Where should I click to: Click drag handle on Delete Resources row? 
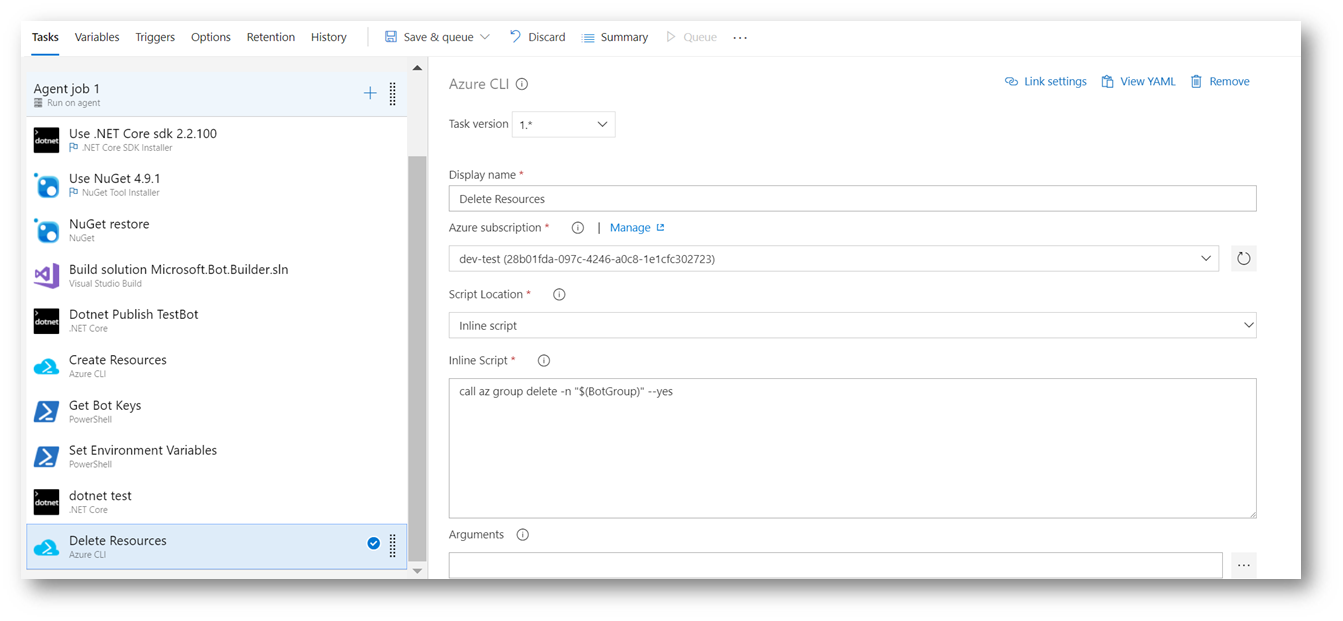pos(392,546)
